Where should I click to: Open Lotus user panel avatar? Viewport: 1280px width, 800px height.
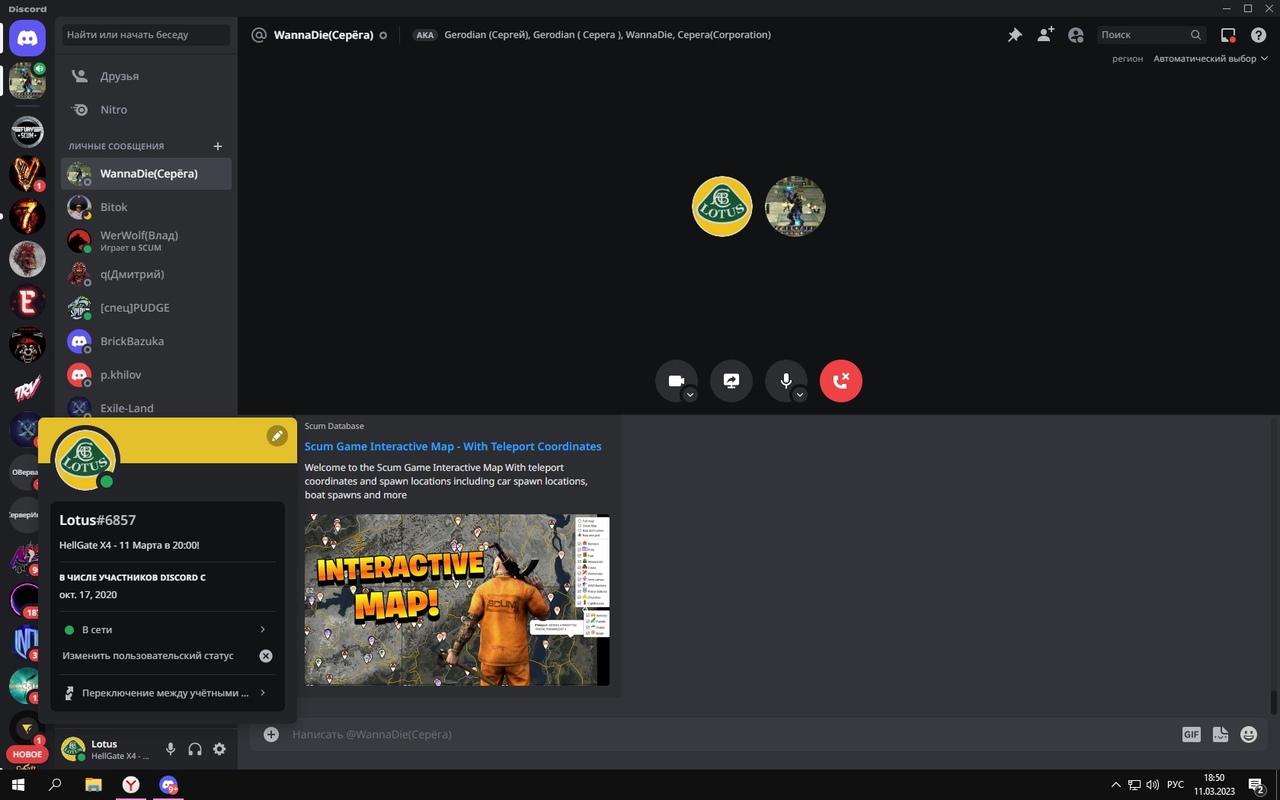tap(73, 749)
